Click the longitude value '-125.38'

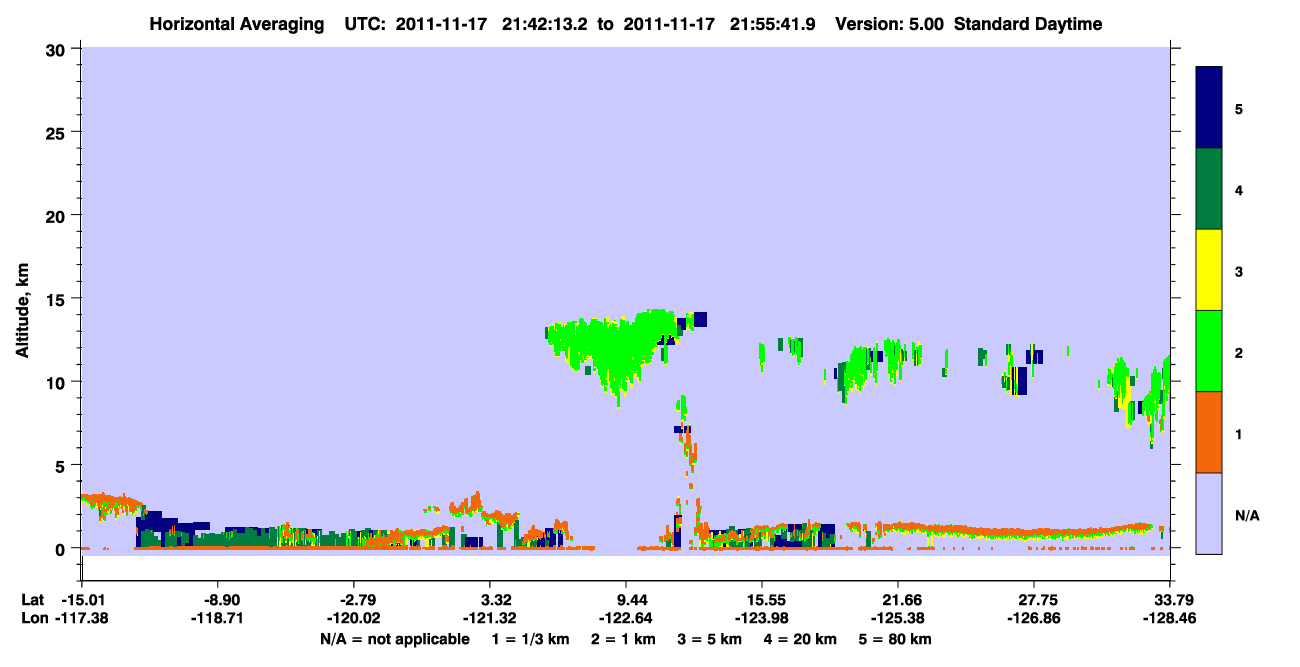(898, 618)
